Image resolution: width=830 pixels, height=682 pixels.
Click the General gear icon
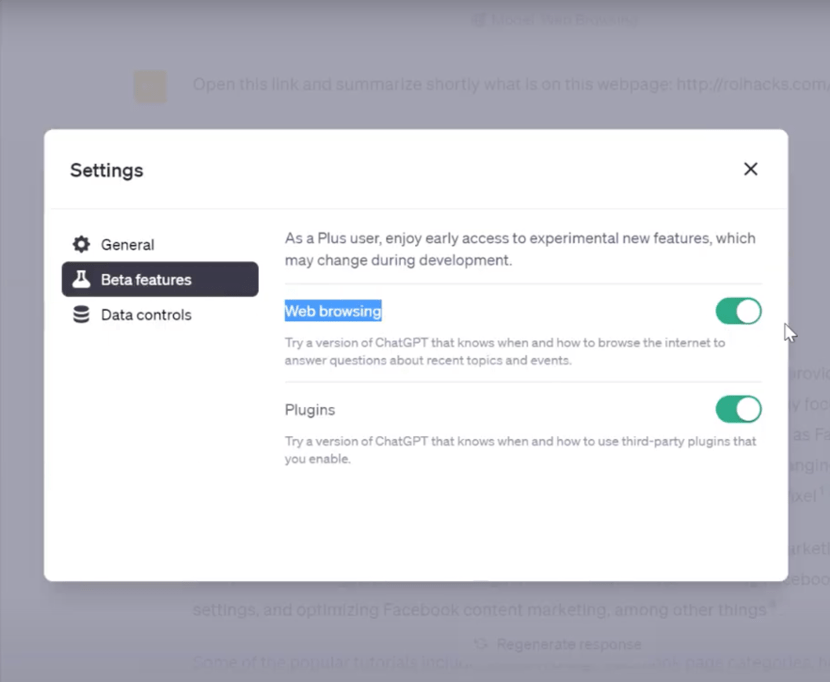pos(81,244)
